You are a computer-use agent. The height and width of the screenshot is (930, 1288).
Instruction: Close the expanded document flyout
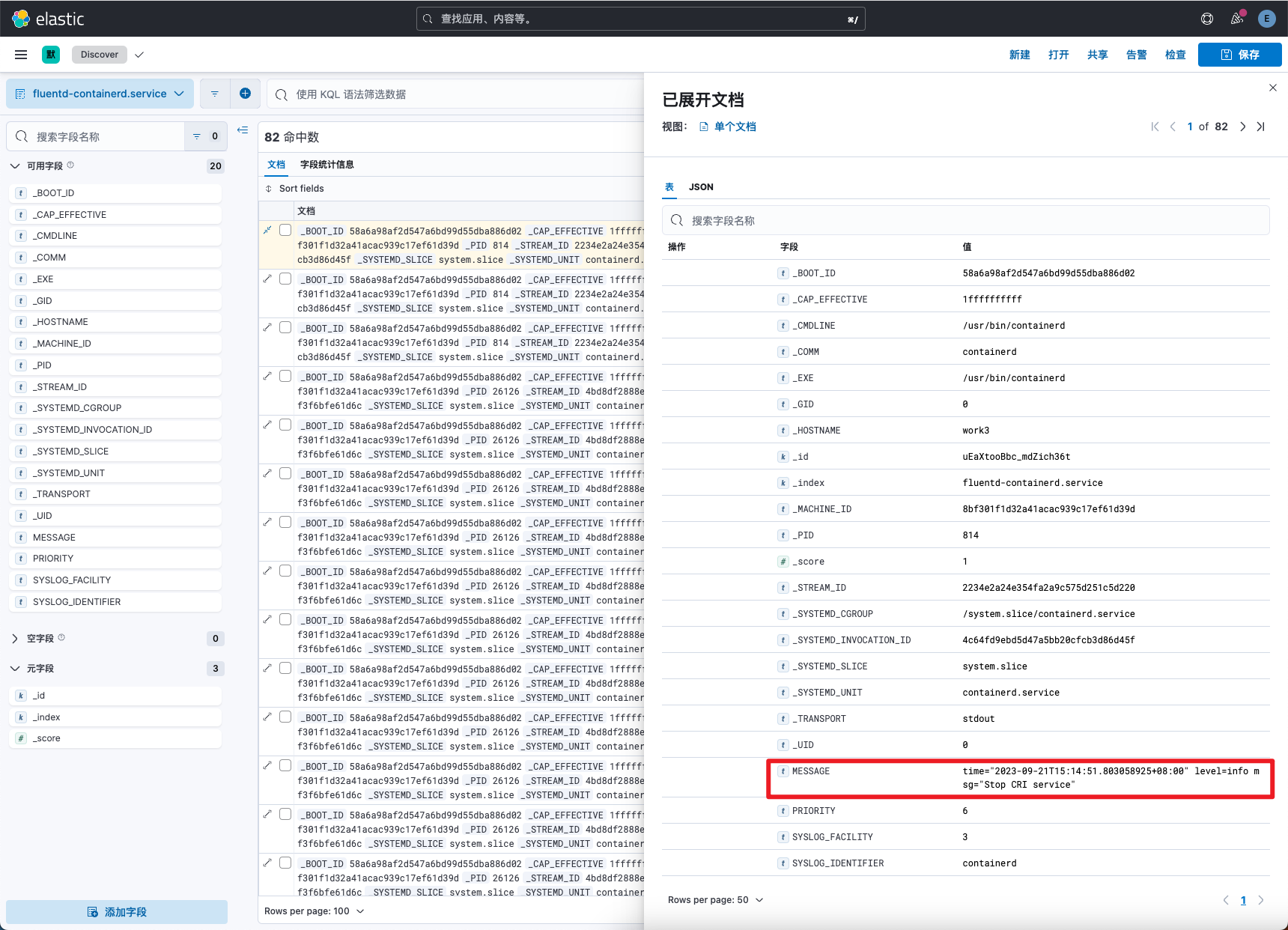[1273, 88]
